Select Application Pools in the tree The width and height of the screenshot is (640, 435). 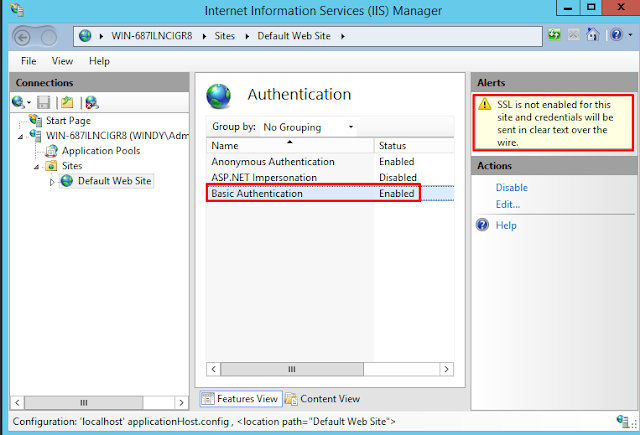pos(101,151)
